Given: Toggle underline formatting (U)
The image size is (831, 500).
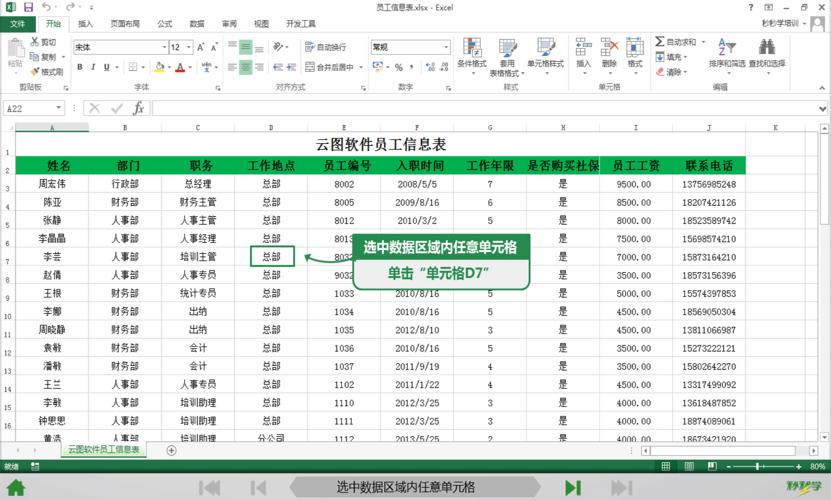Looking at the screenshot, I should tap(107, 67).
